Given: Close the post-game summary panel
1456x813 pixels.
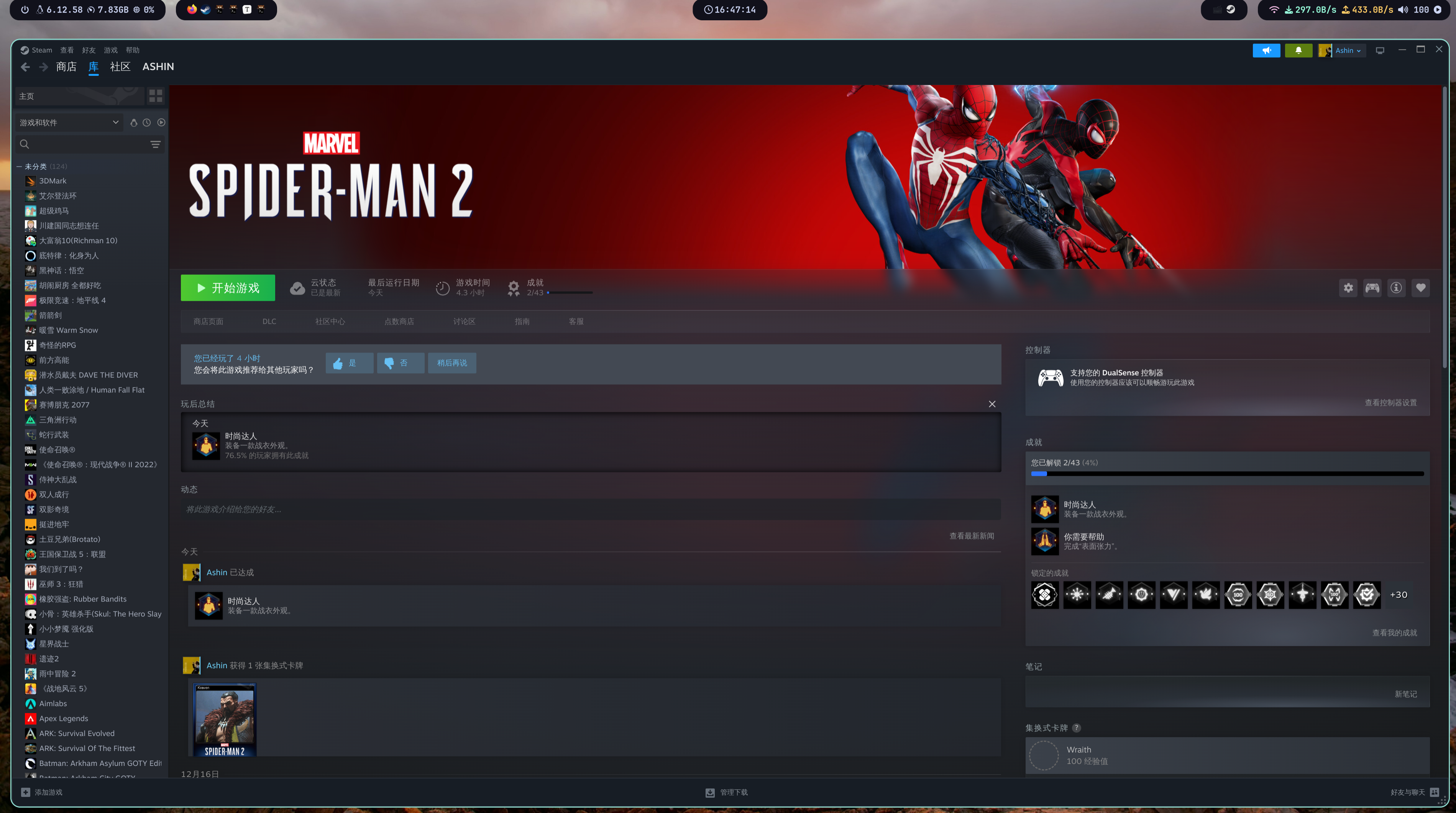Looking at the screenshot, I should 992,404.
